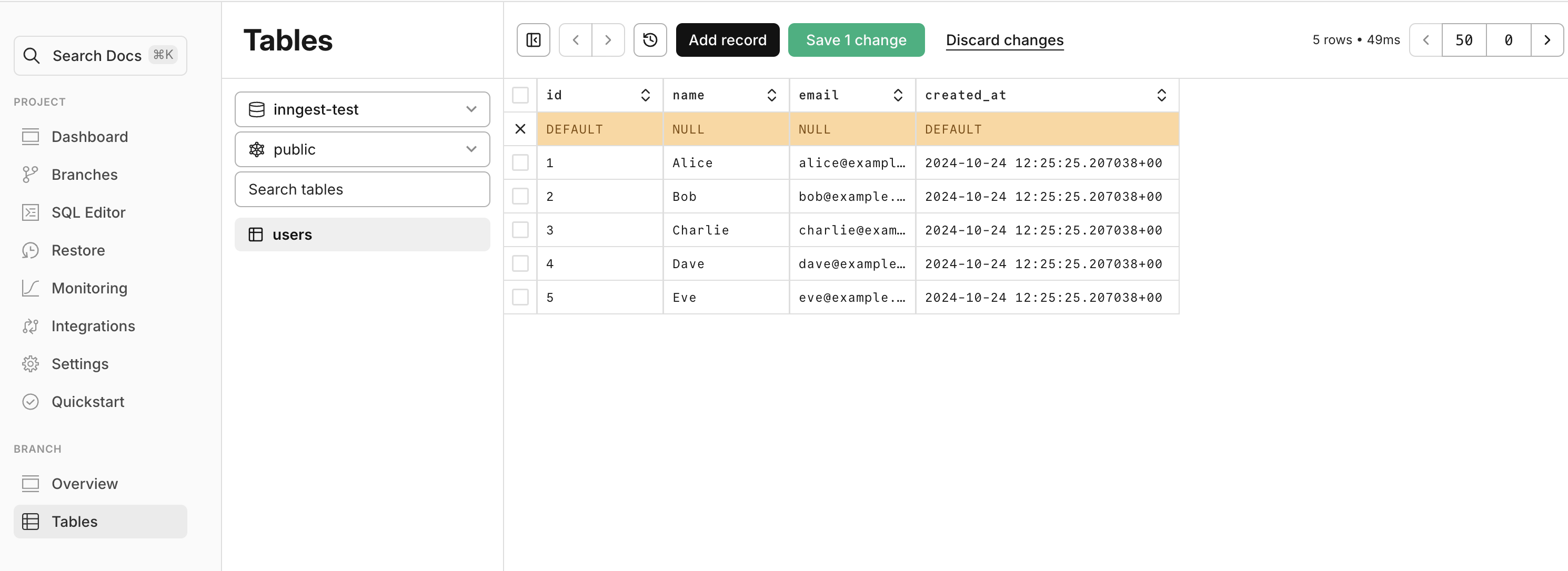Click the page size field showing 50

[1464, 39]
